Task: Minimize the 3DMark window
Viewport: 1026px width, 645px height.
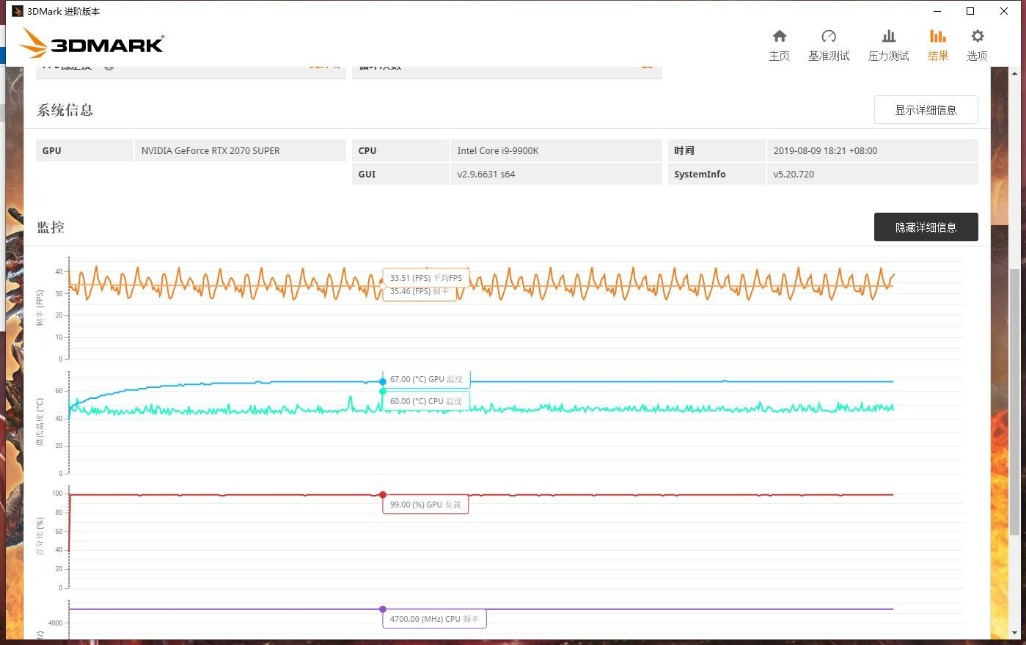Action: 937,11
